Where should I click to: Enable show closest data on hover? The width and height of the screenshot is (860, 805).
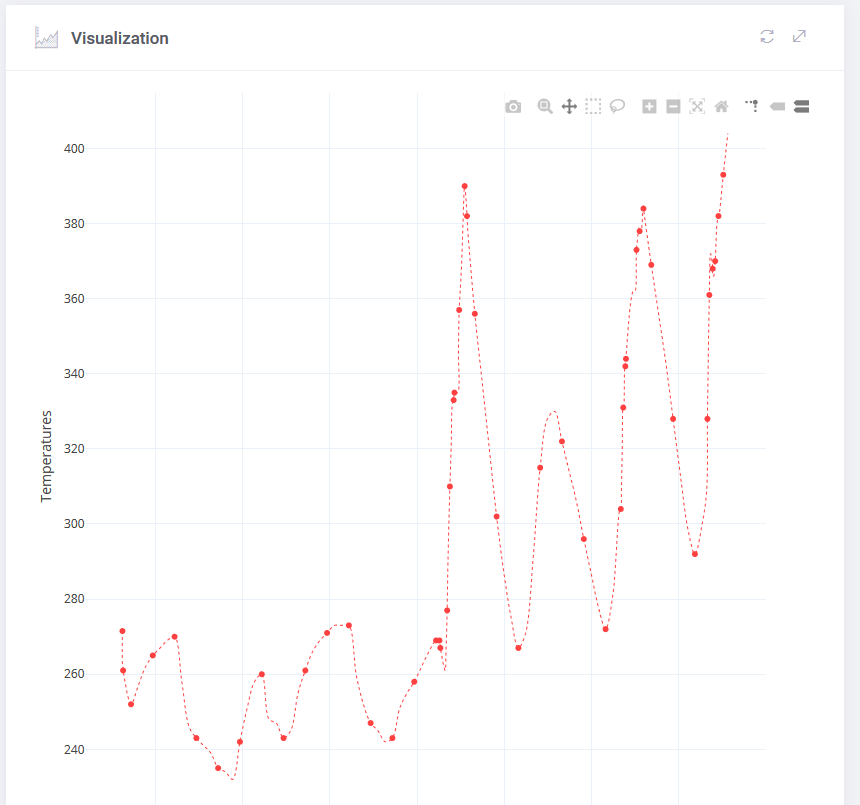778,106
